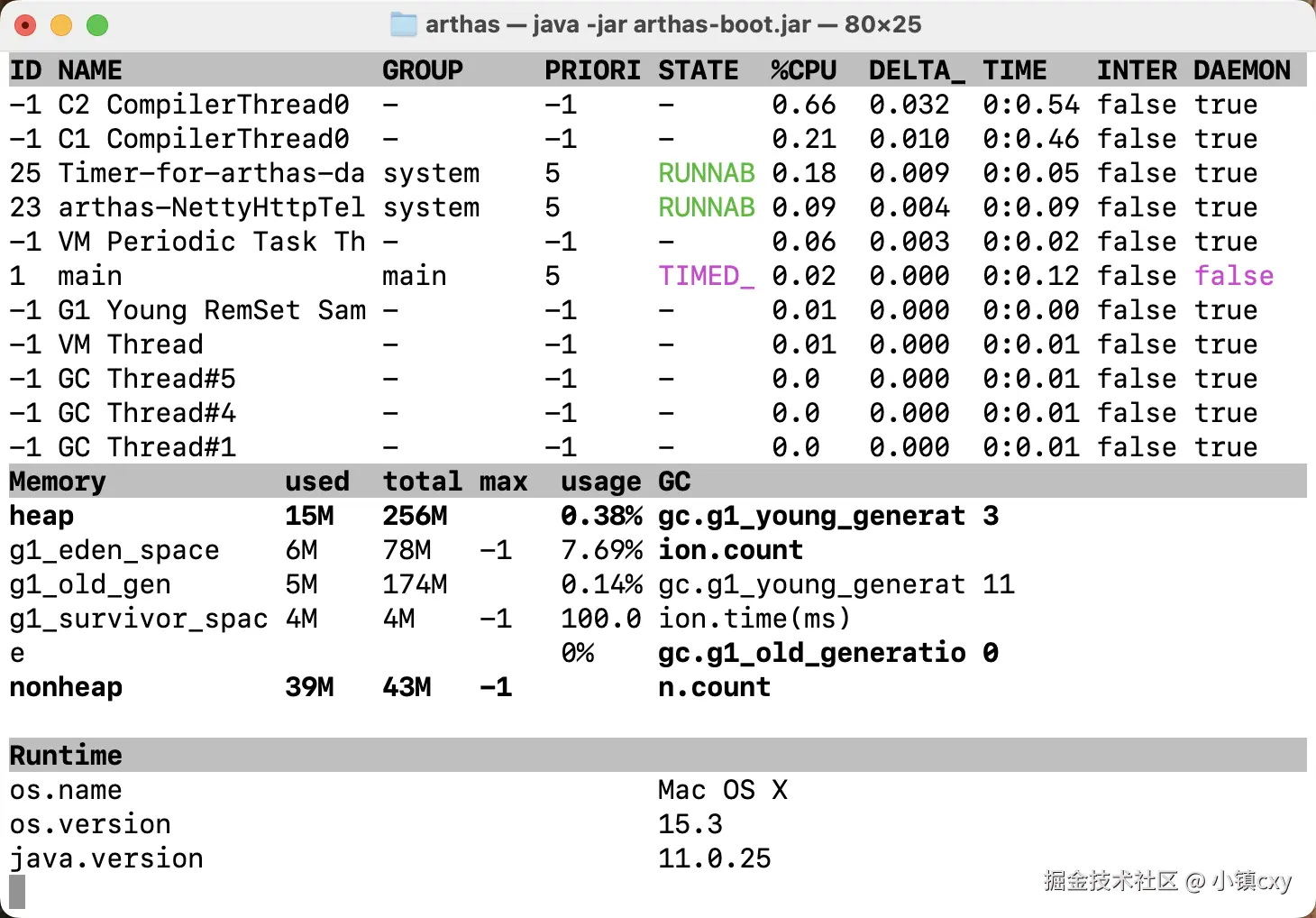Image resolution: width=1316 pixels, height=918 pixels.
Task: Click the os.version label
Action: [90, 824]
